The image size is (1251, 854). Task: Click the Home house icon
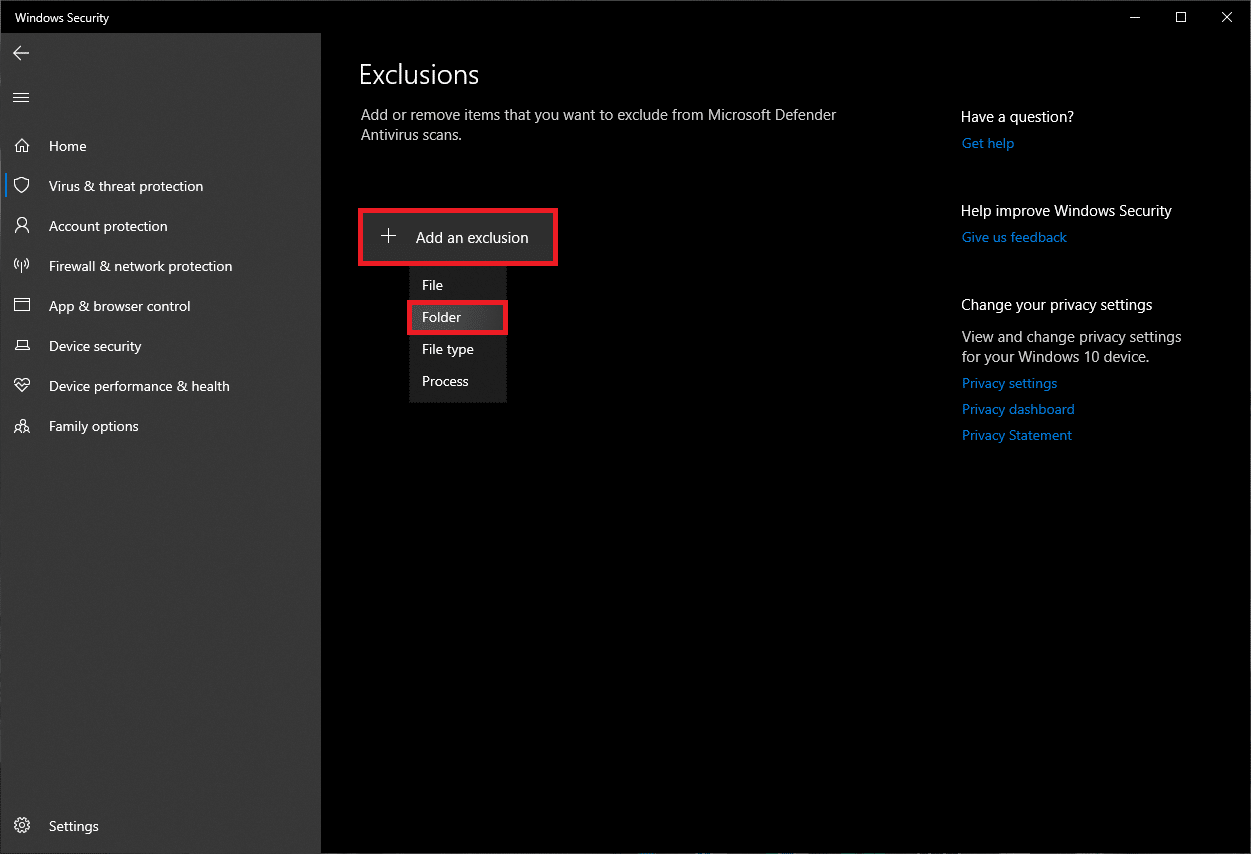22,146
